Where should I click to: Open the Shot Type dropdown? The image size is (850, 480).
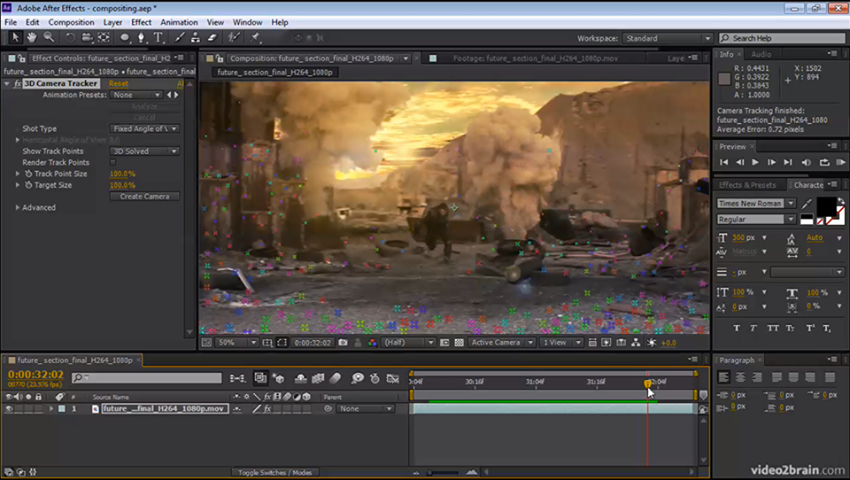(144, 129)
